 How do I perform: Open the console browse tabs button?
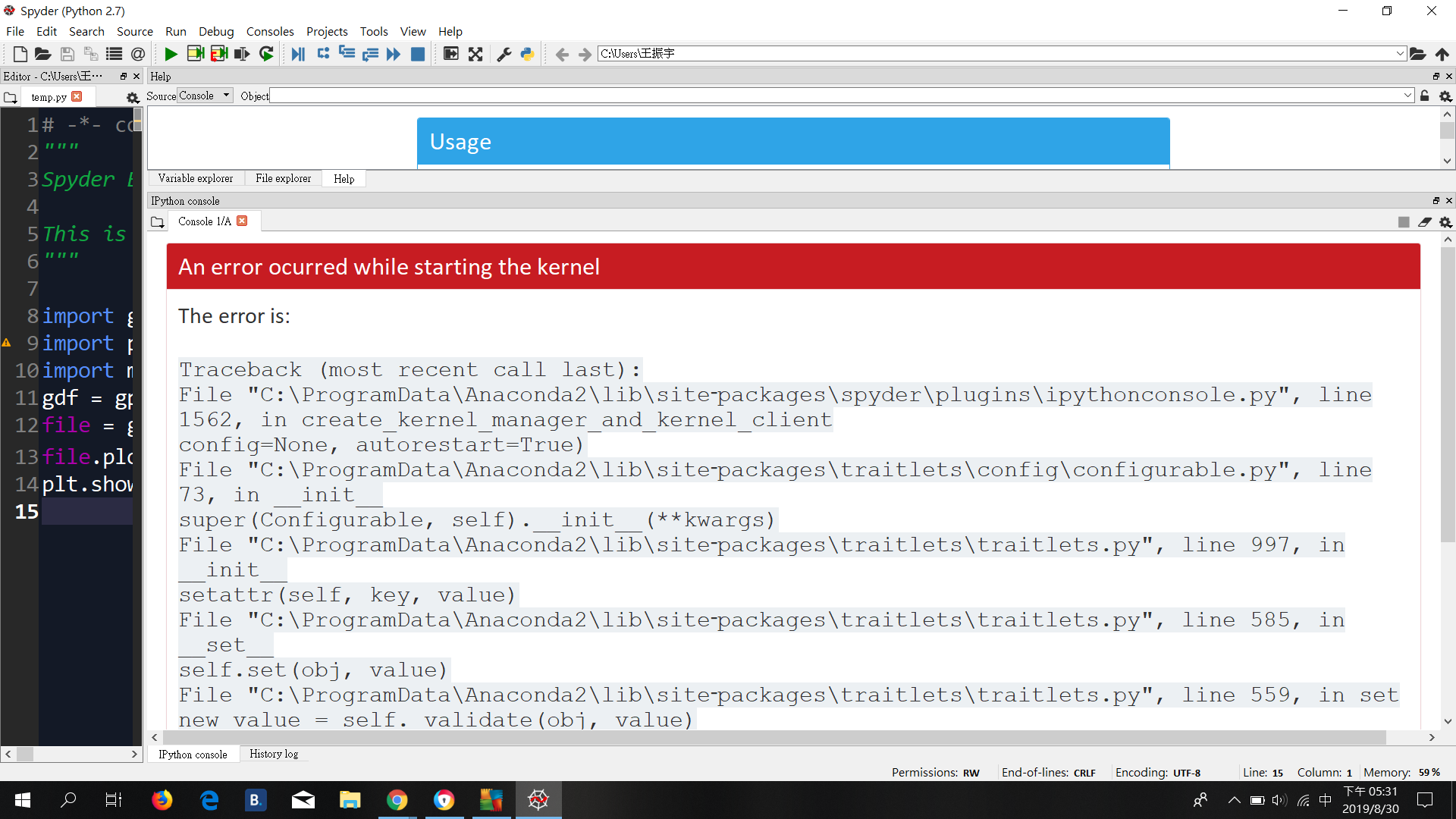pos(157,222)
